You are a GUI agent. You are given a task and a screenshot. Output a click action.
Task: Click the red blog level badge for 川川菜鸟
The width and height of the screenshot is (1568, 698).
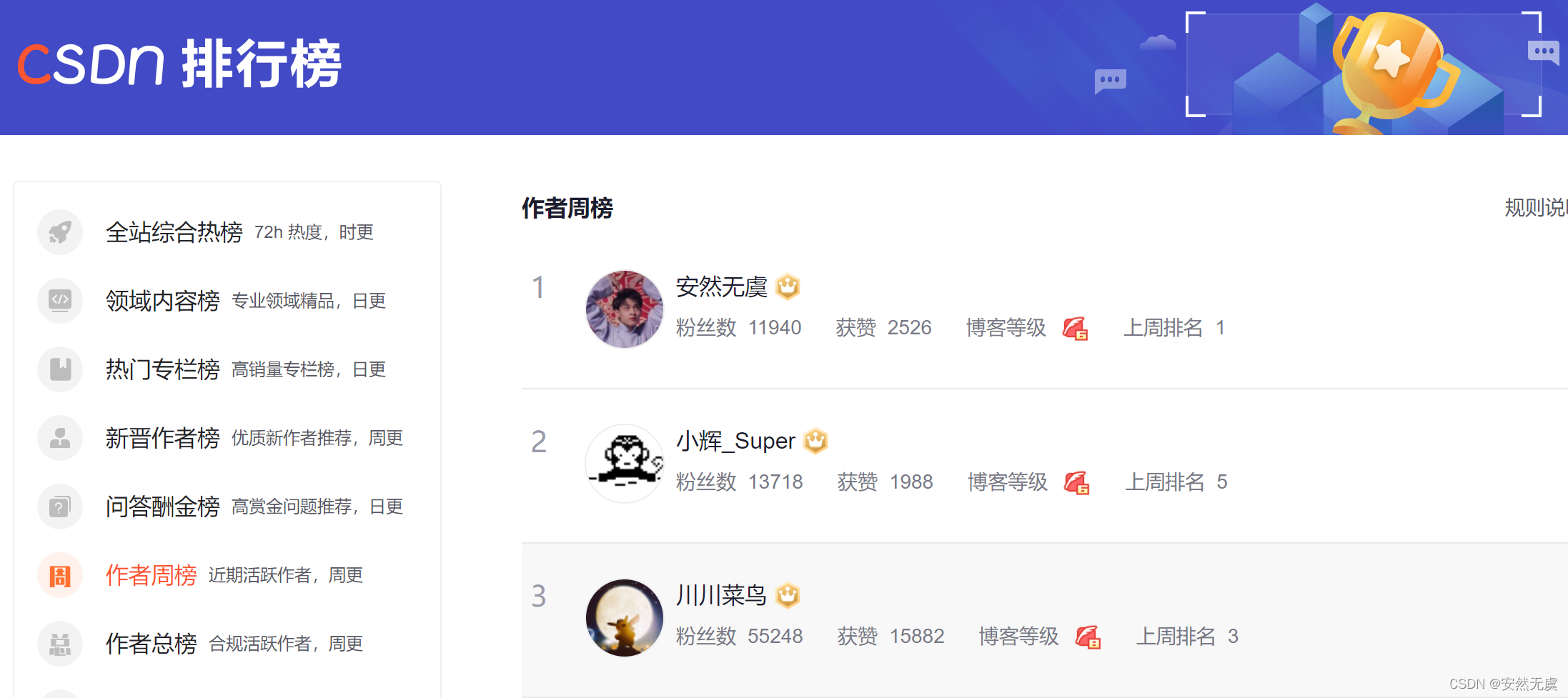click(1088, 636)
